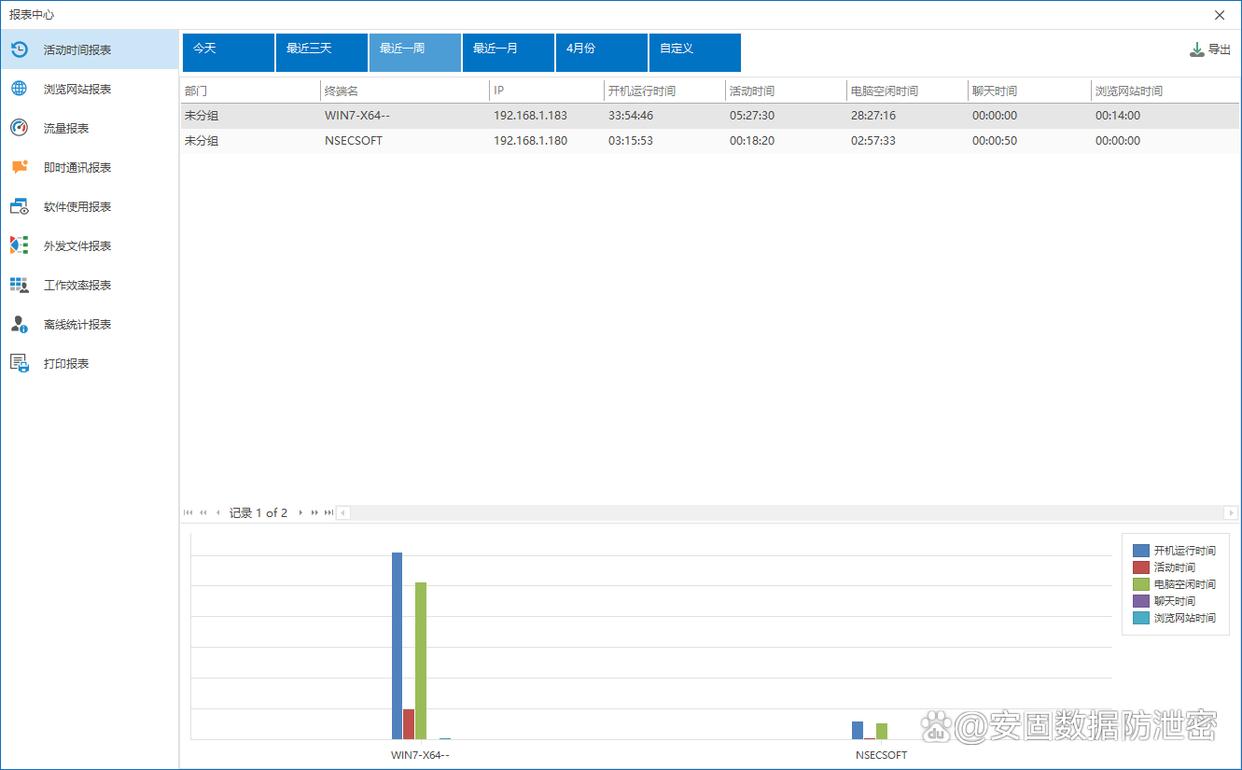The height and width of the screenshot is (770, 1242).
Task: Click the globe icon for website browsing report
Action: coord(19,89)
